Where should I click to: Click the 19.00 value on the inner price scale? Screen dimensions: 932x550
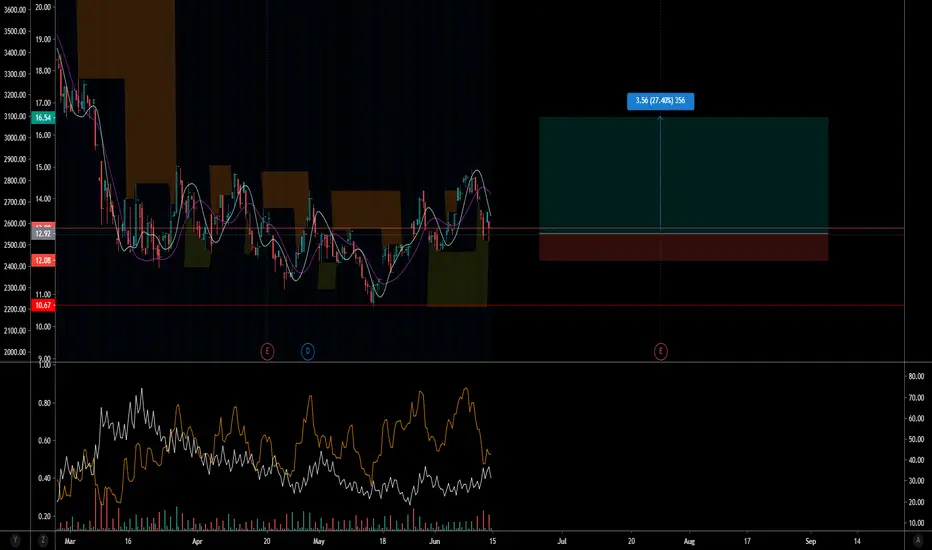43,39
